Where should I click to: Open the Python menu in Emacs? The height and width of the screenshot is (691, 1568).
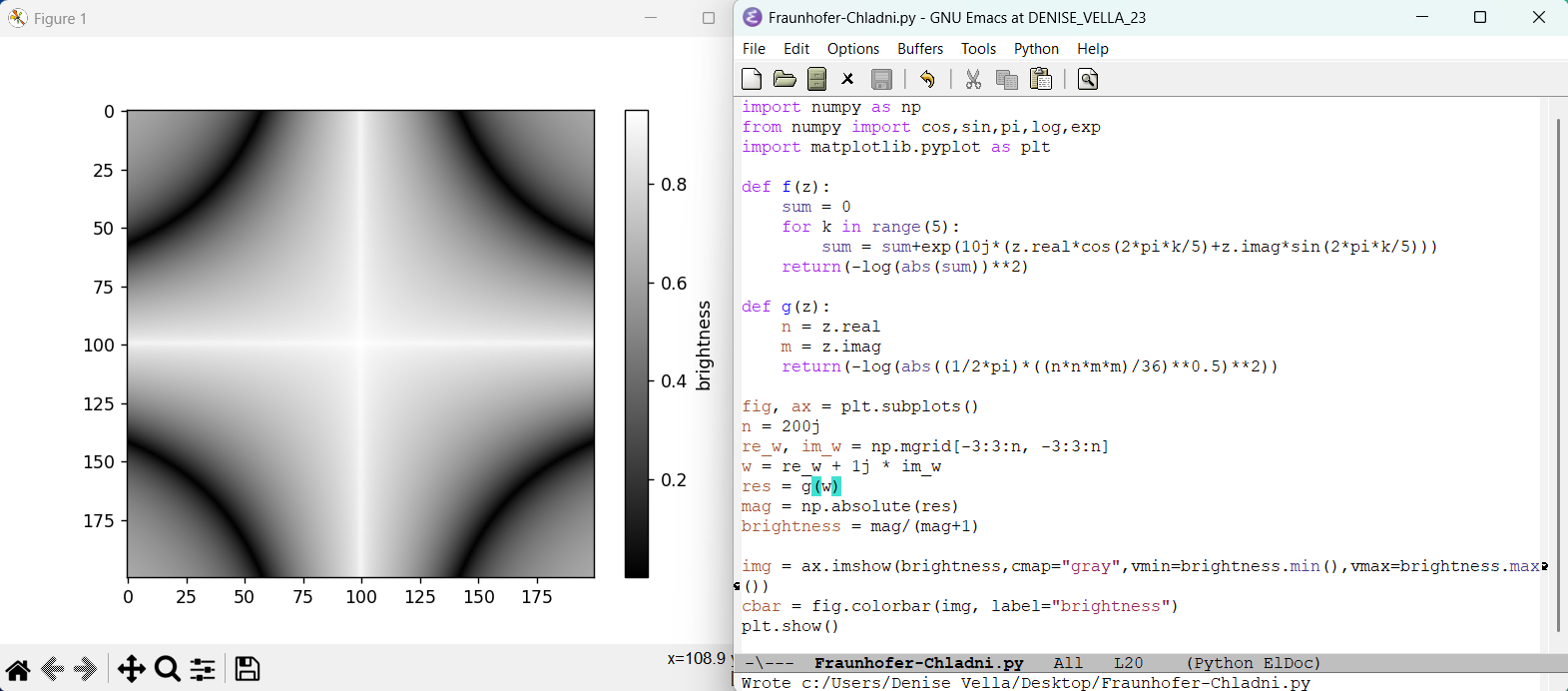point(1036,49)
